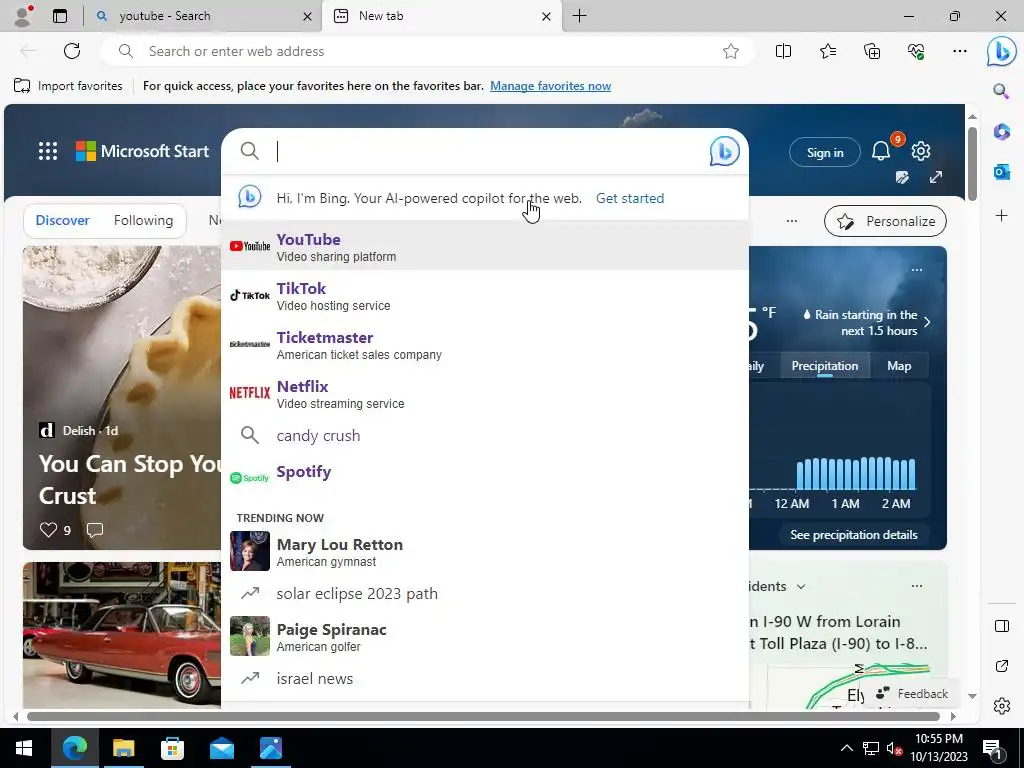Open File Explorer from the taskbar
This screenshot has width=1024, height=768.
pyautogui.click(x=123, y=748)
